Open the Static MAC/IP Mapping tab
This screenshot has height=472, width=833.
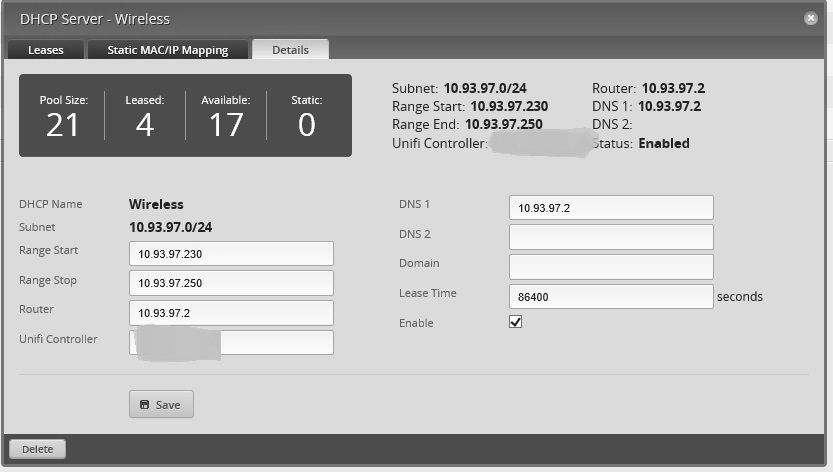[x=167, y=50]
